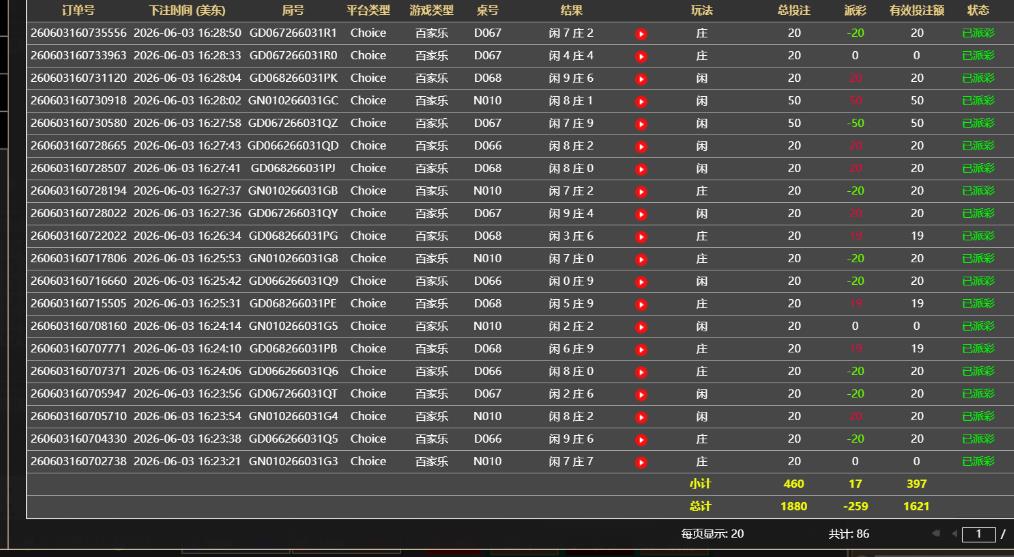Click subtotal valid bet value 397
Viewport: 1014px width, 557px height.
[x=916, y=484]
